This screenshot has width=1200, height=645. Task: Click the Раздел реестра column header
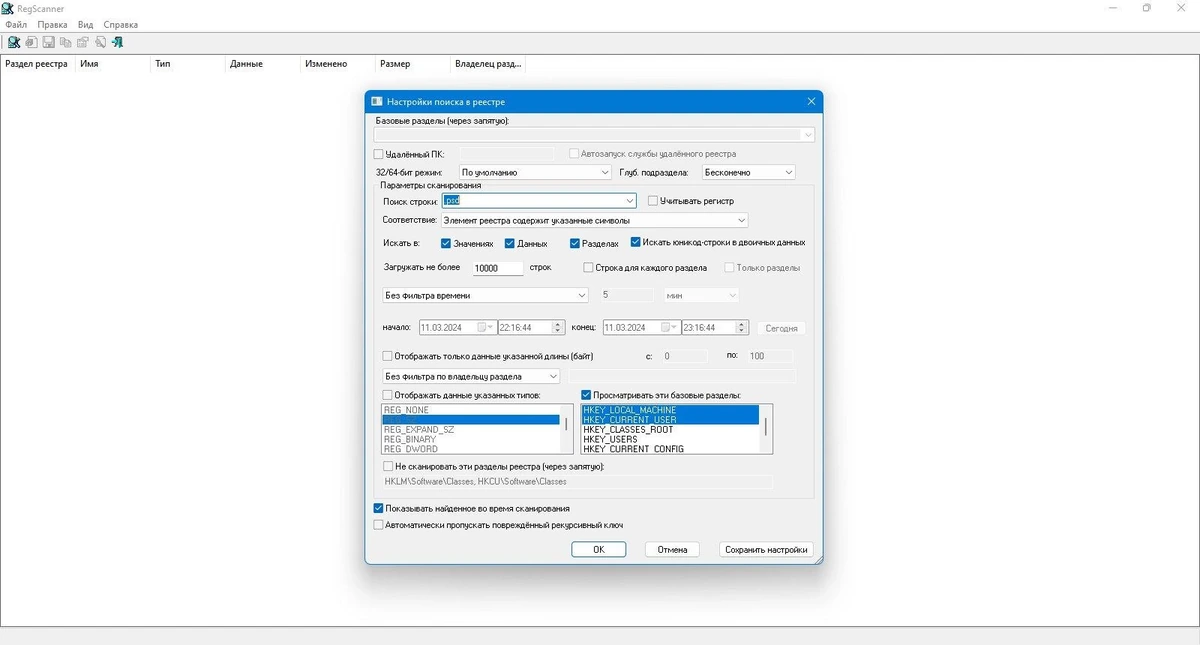coord(38,64)
